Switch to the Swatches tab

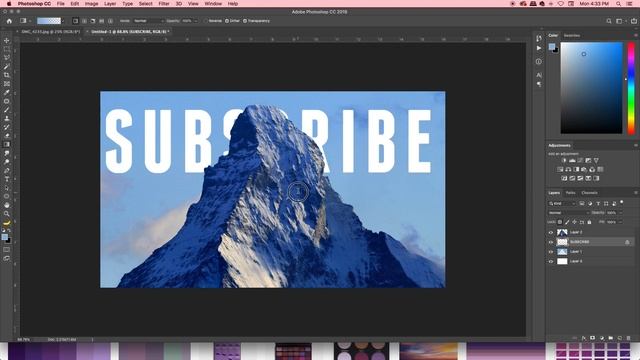pyautogui.click(x=571, y=36)
